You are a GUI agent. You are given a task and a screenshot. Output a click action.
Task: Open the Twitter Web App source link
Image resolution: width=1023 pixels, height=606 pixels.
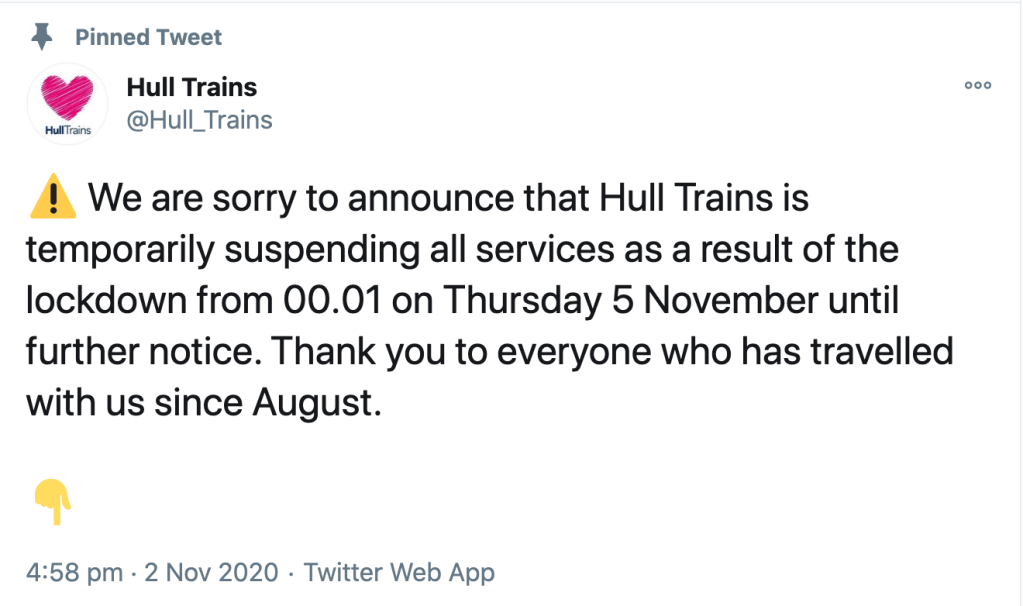point(399,573)
